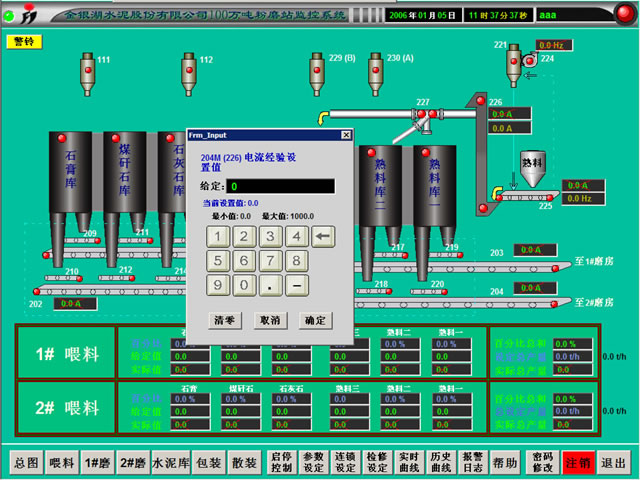
Task: Open the 历史曲线 history curve view
Action: (441, 462)
